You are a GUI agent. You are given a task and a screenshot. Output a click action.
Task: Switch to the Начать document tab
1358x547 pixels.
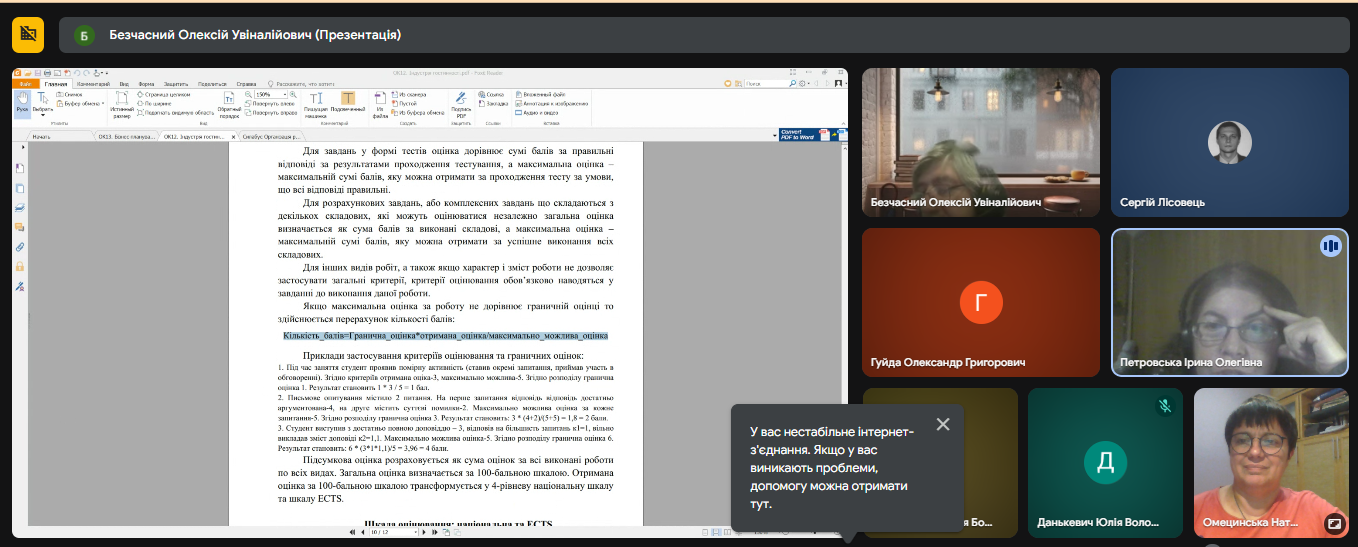tap(41, 135)
